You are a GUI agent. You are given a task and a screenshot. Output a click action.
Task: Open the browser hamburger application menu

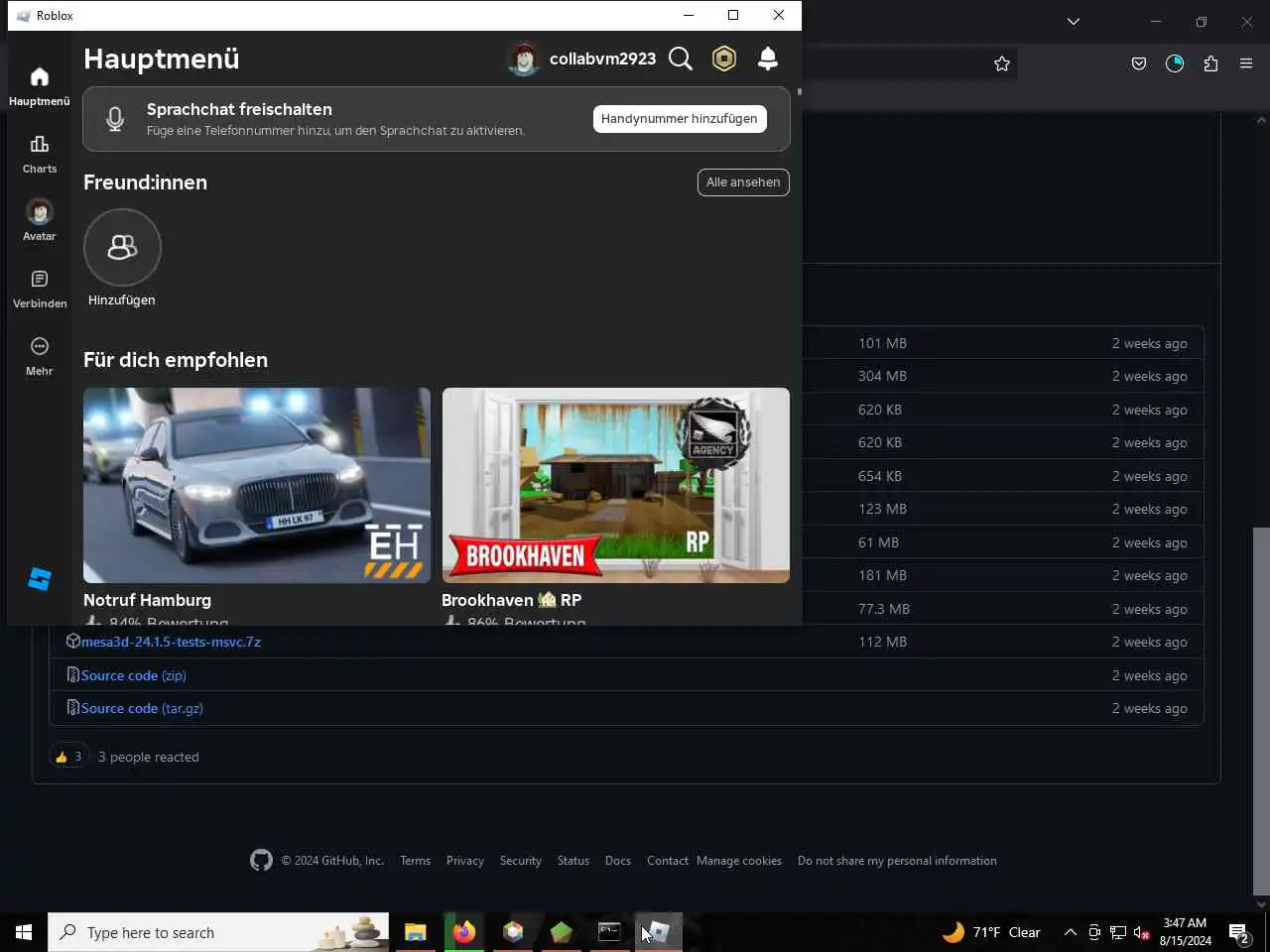pyautogui.click(x=1246, y=63)
